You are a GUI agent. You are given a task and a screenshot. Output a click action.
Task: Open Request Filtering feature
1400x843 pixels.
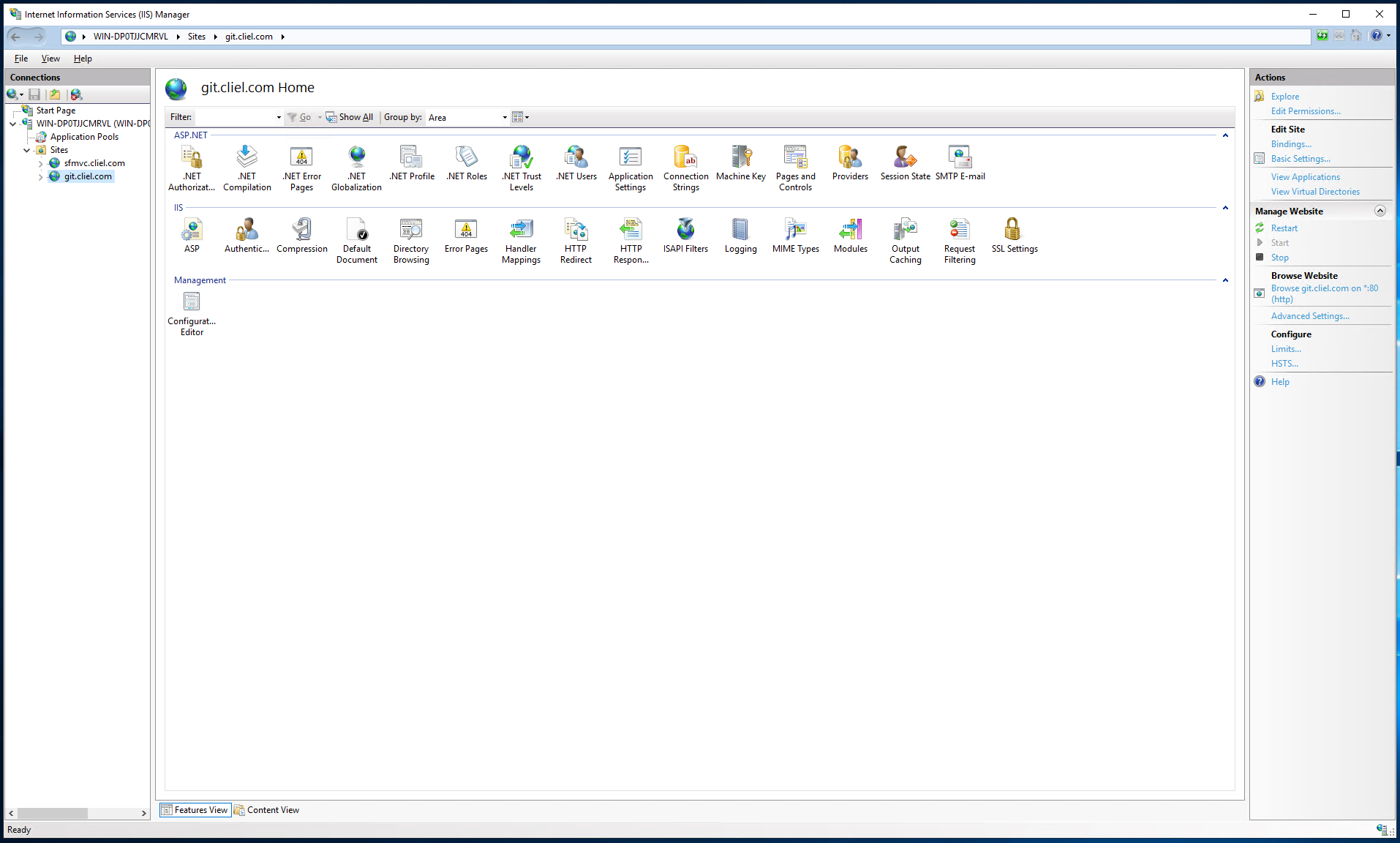pyautogui.click(x=960, y=240)
